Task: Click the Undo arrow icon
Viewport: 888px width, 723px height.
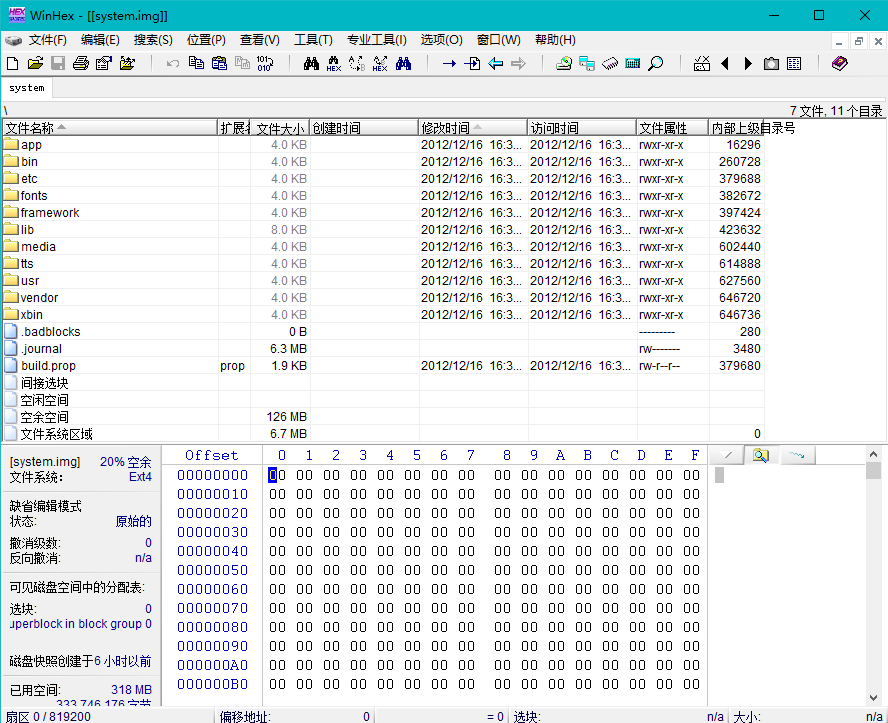Action: click(173, 63)
